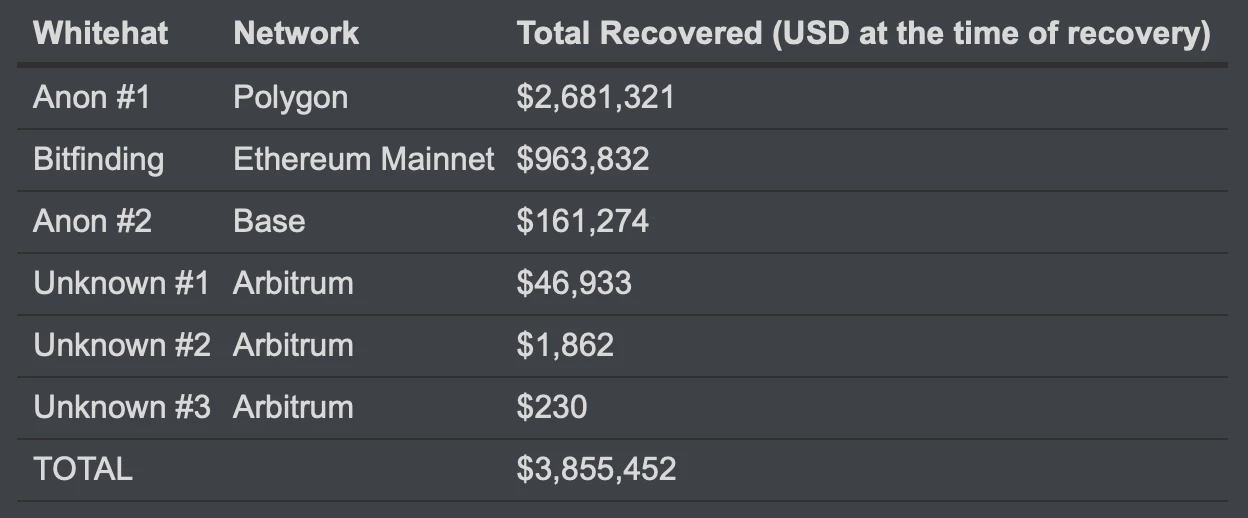Select the $230 amount

(x=551, y=407)
